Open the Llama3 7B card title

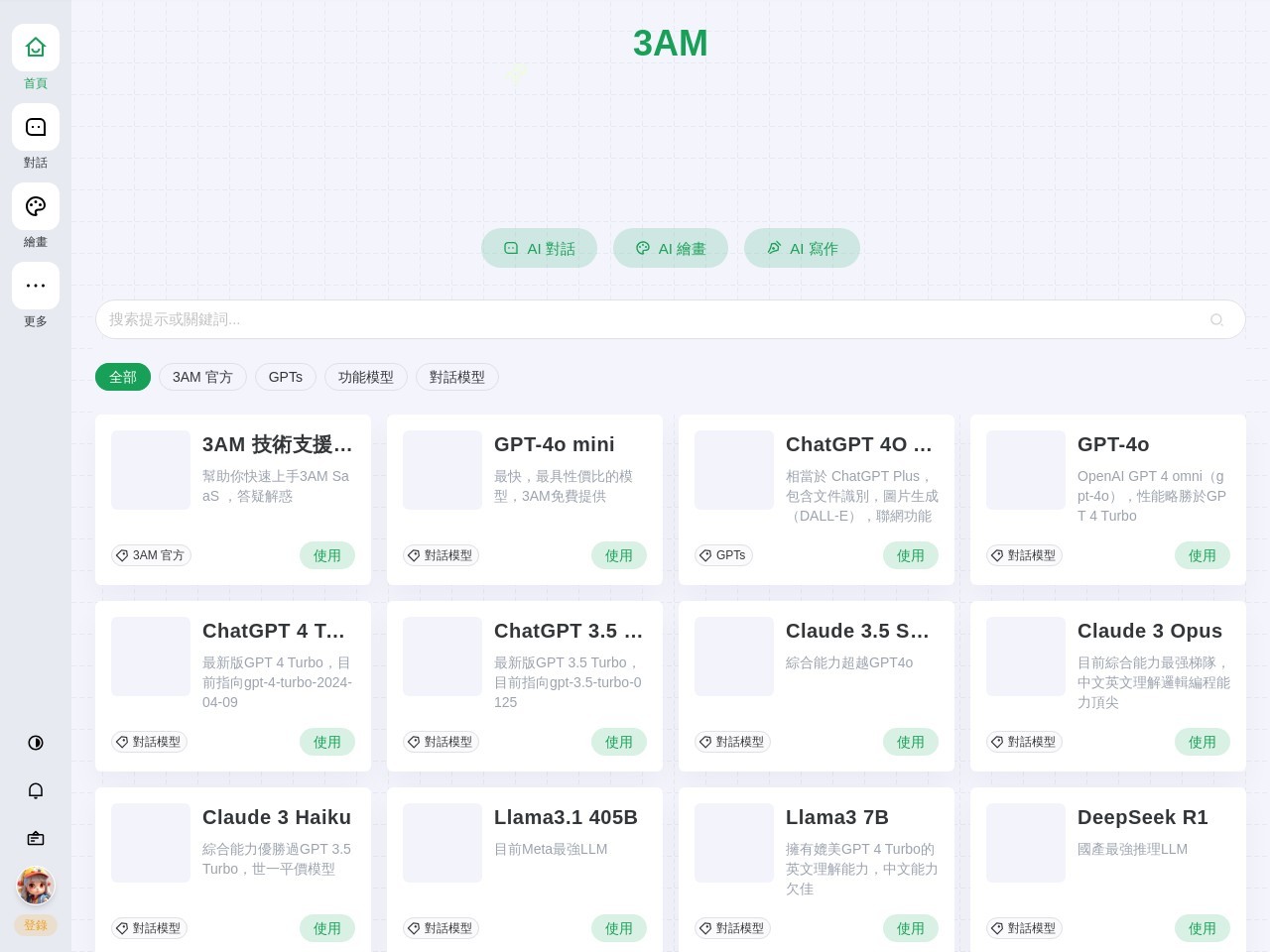837,817
